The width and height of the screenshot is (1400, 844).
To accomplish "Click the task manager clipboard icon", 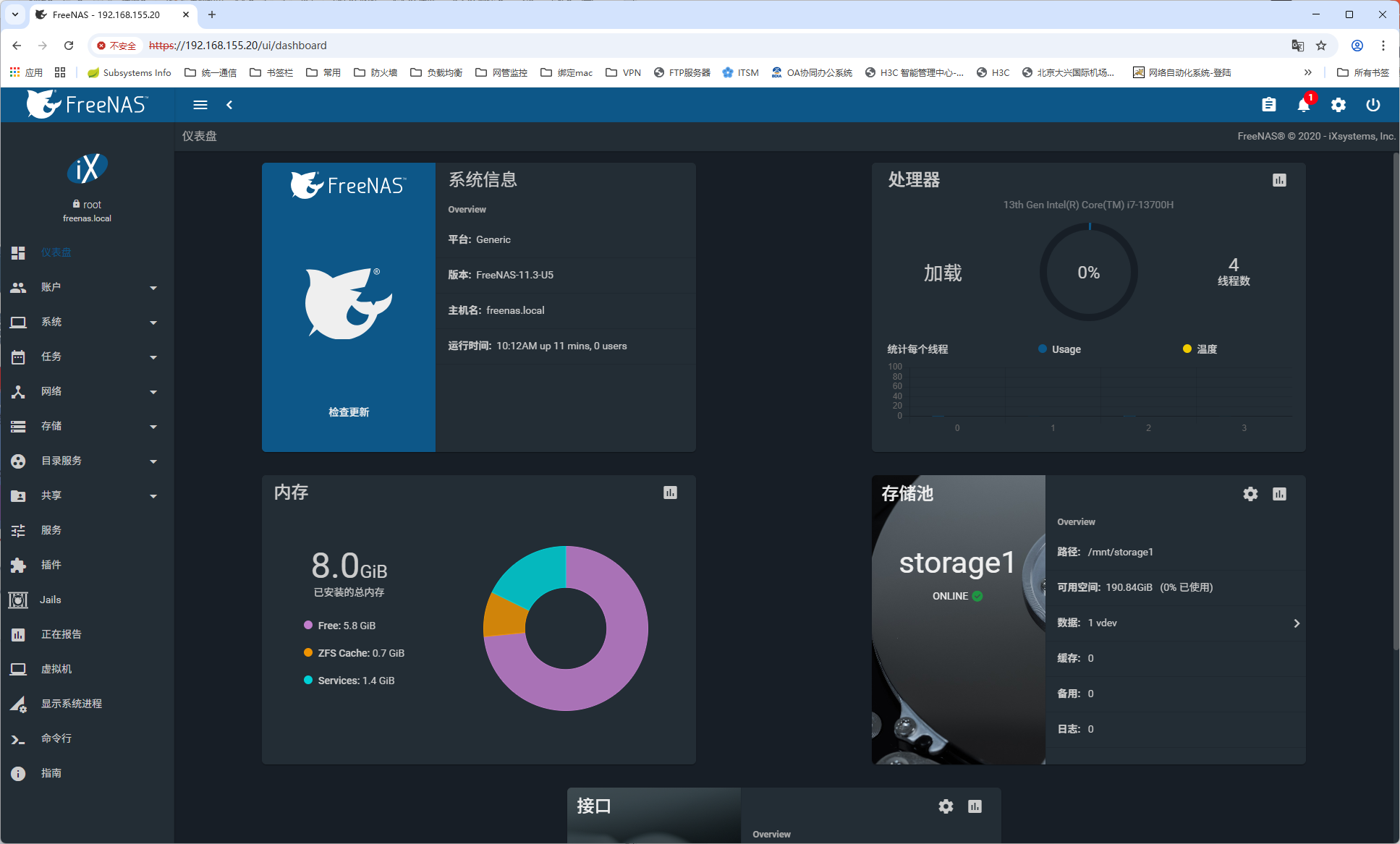I will click(1268, 105).
